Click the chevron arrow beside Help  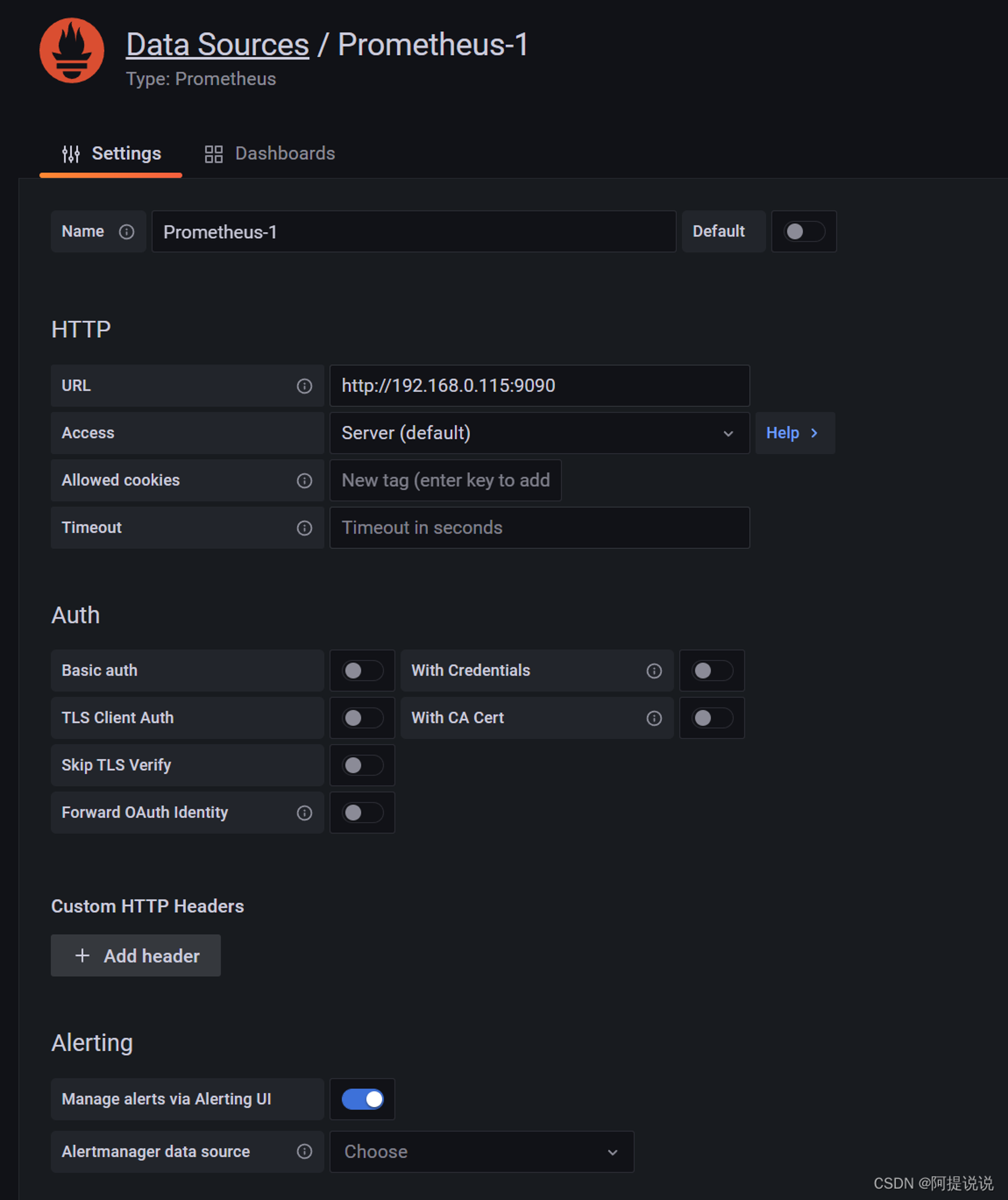(x=814, y=433)
